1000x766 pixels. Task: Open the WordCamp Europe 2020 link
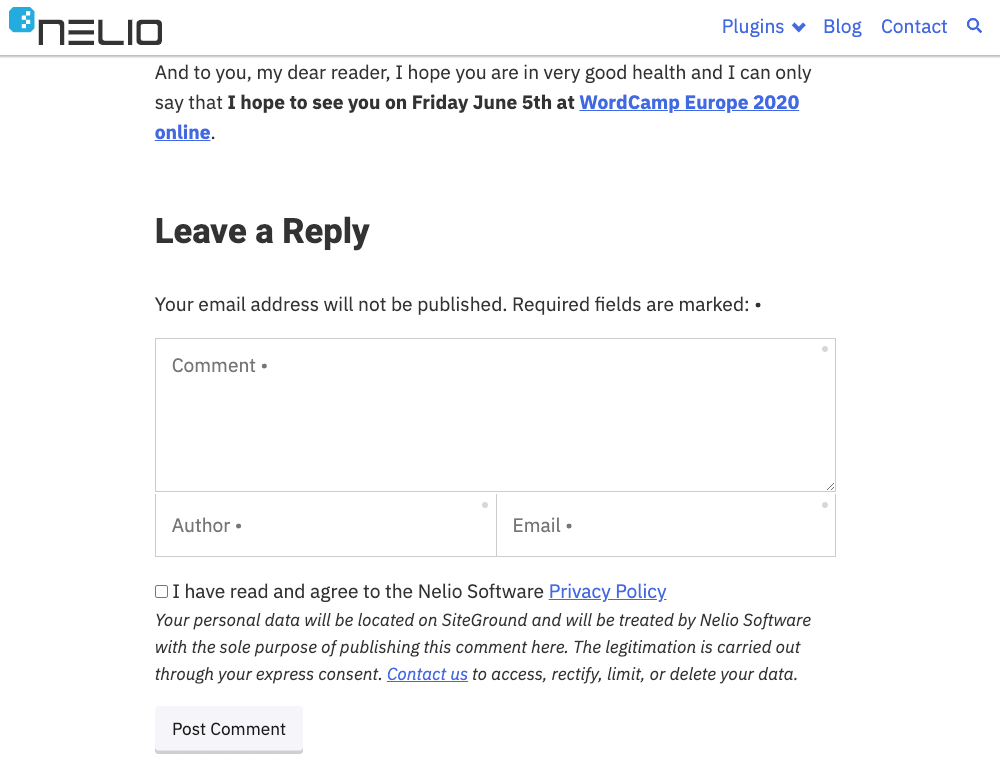(x=689, y=102)
